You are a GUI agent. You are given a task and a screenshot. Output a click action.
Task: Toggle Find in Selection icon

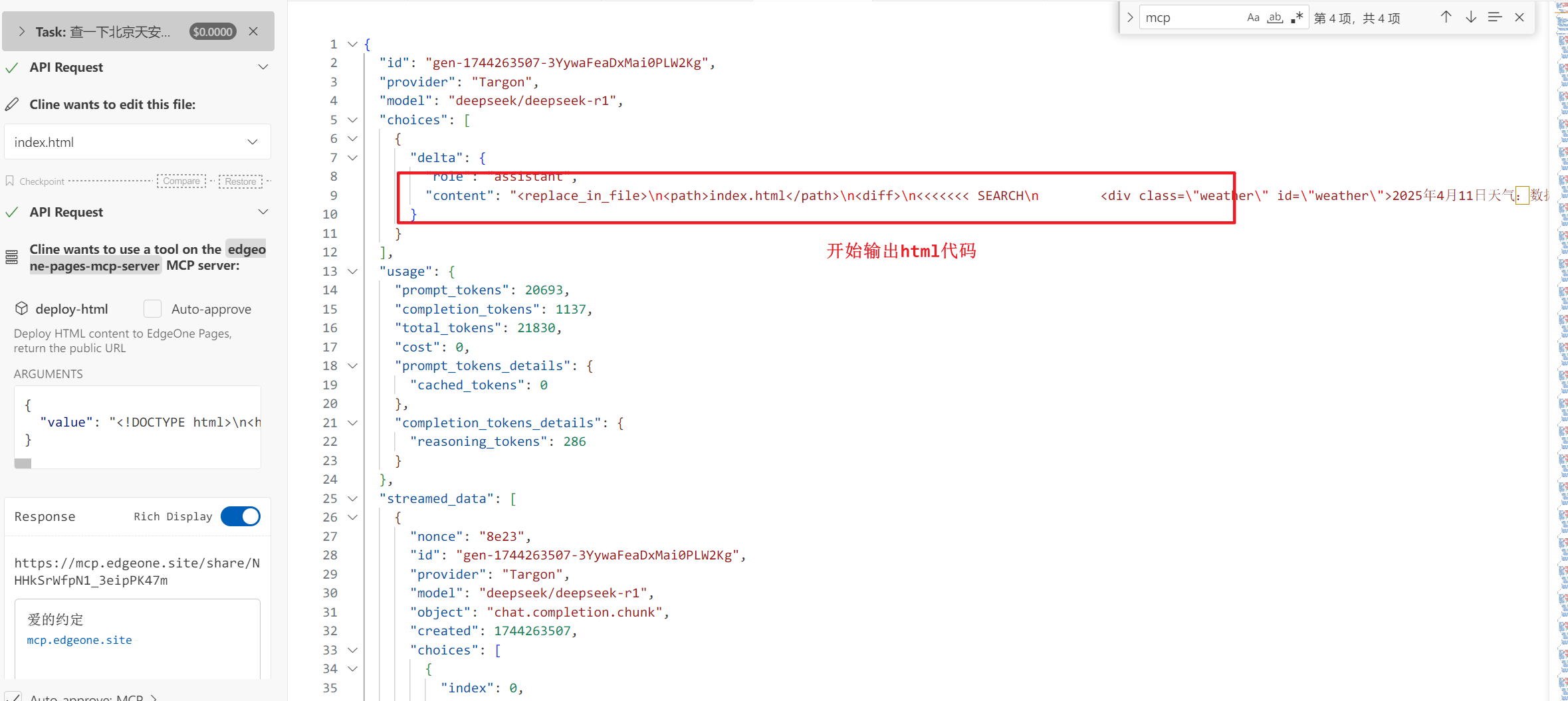click(1495, 17)
